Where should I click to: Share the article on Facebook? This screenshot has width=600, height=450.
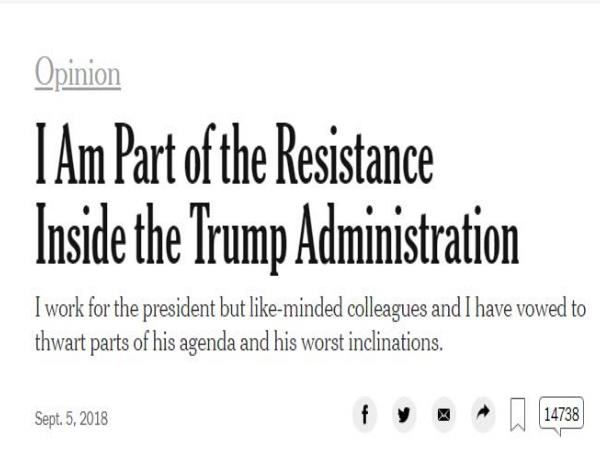[367, 413]
